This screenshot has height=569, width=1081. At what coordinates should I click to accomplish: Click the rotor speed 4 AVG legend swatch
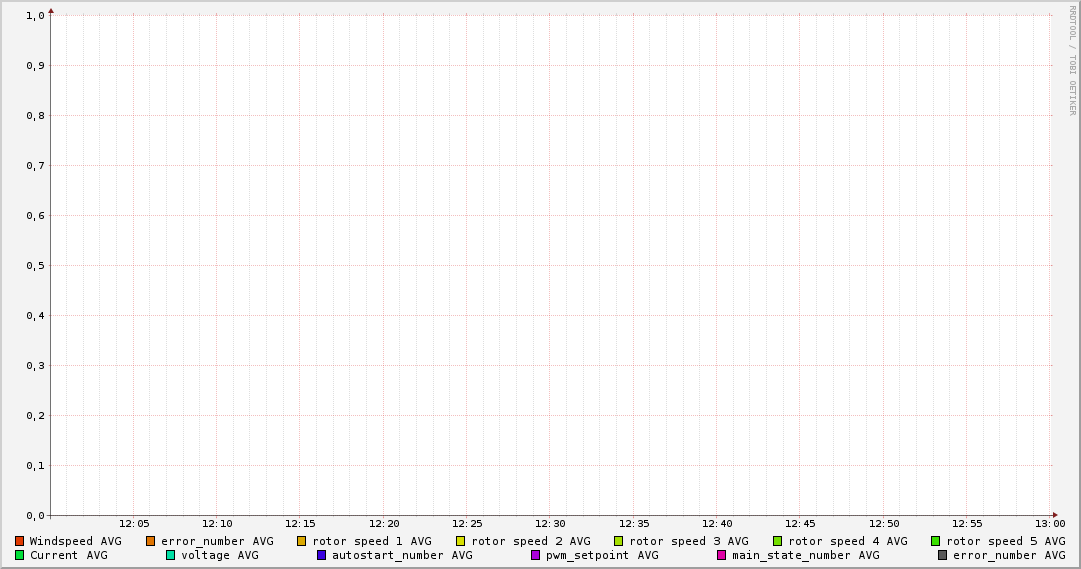(x=778, y=541)
